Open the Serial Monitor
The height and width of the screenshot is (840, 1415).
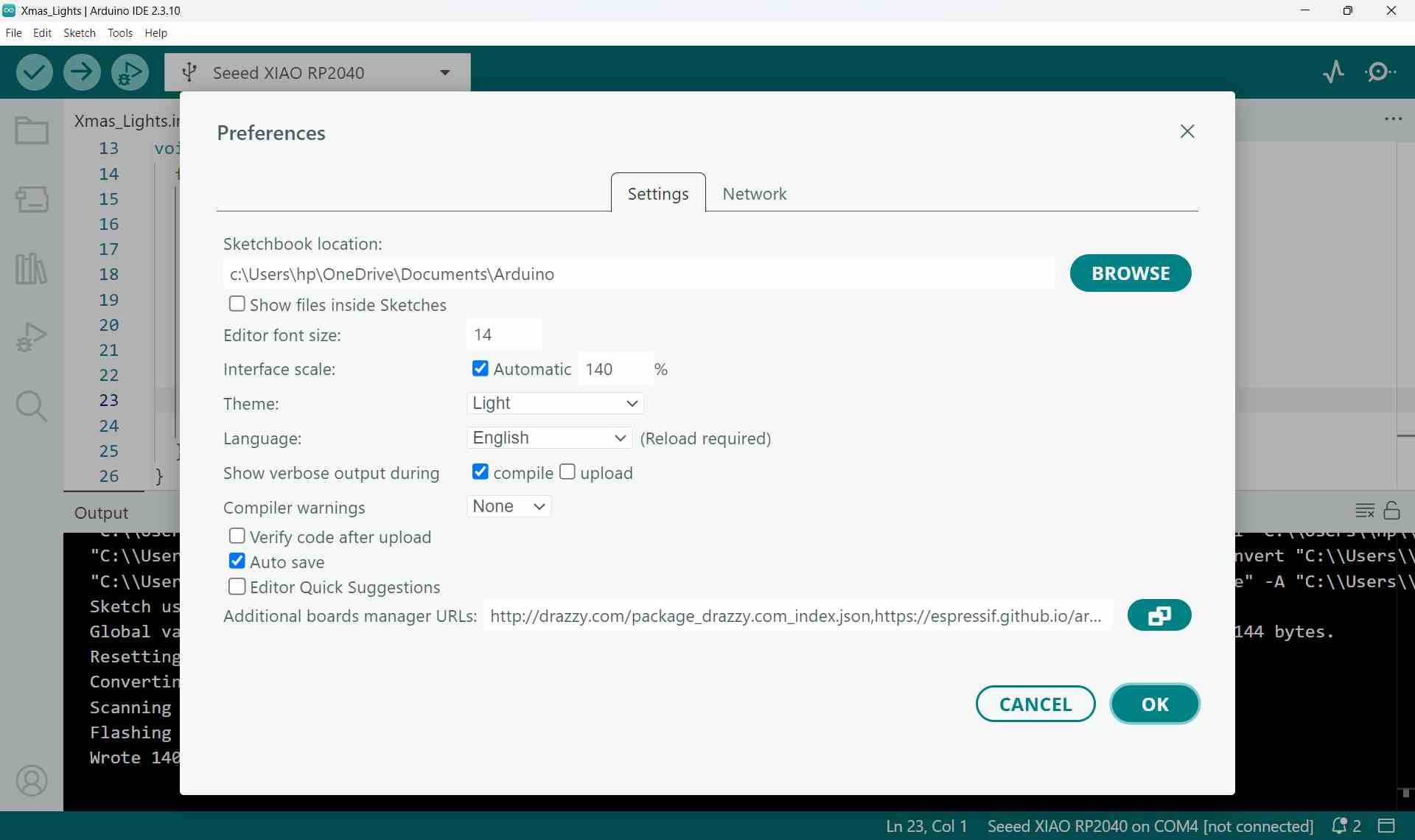tap(1380, 72)
